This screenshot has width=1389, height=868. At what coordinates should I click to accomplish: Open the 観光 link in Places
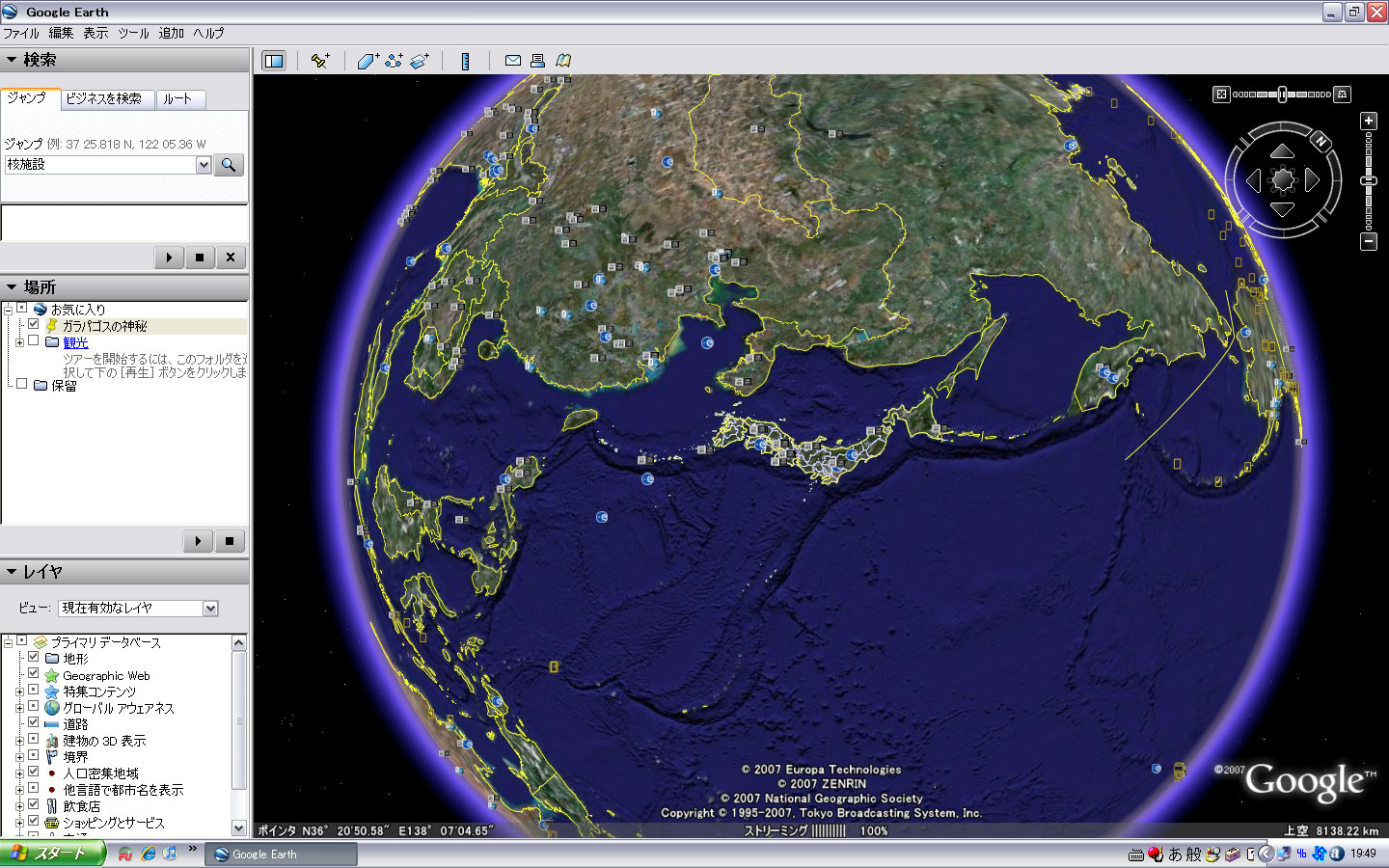click(75, 342)
